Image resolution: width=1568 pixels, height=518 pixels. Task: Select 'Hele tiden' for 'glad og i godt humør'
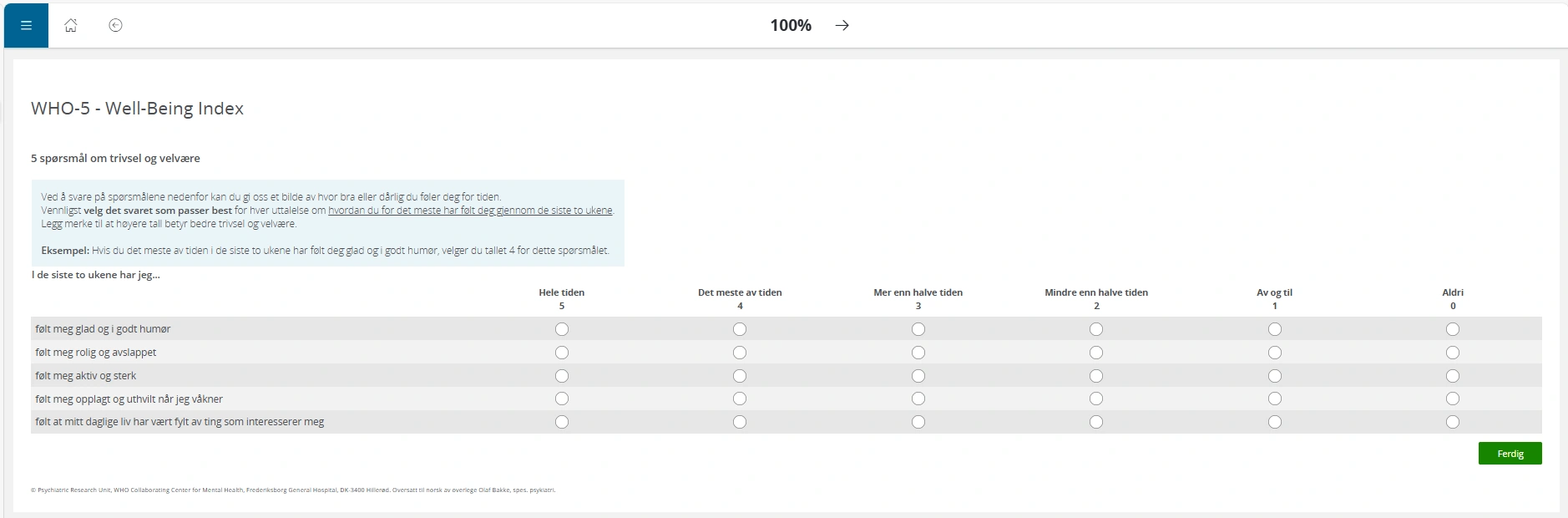[x=562, y=329]
